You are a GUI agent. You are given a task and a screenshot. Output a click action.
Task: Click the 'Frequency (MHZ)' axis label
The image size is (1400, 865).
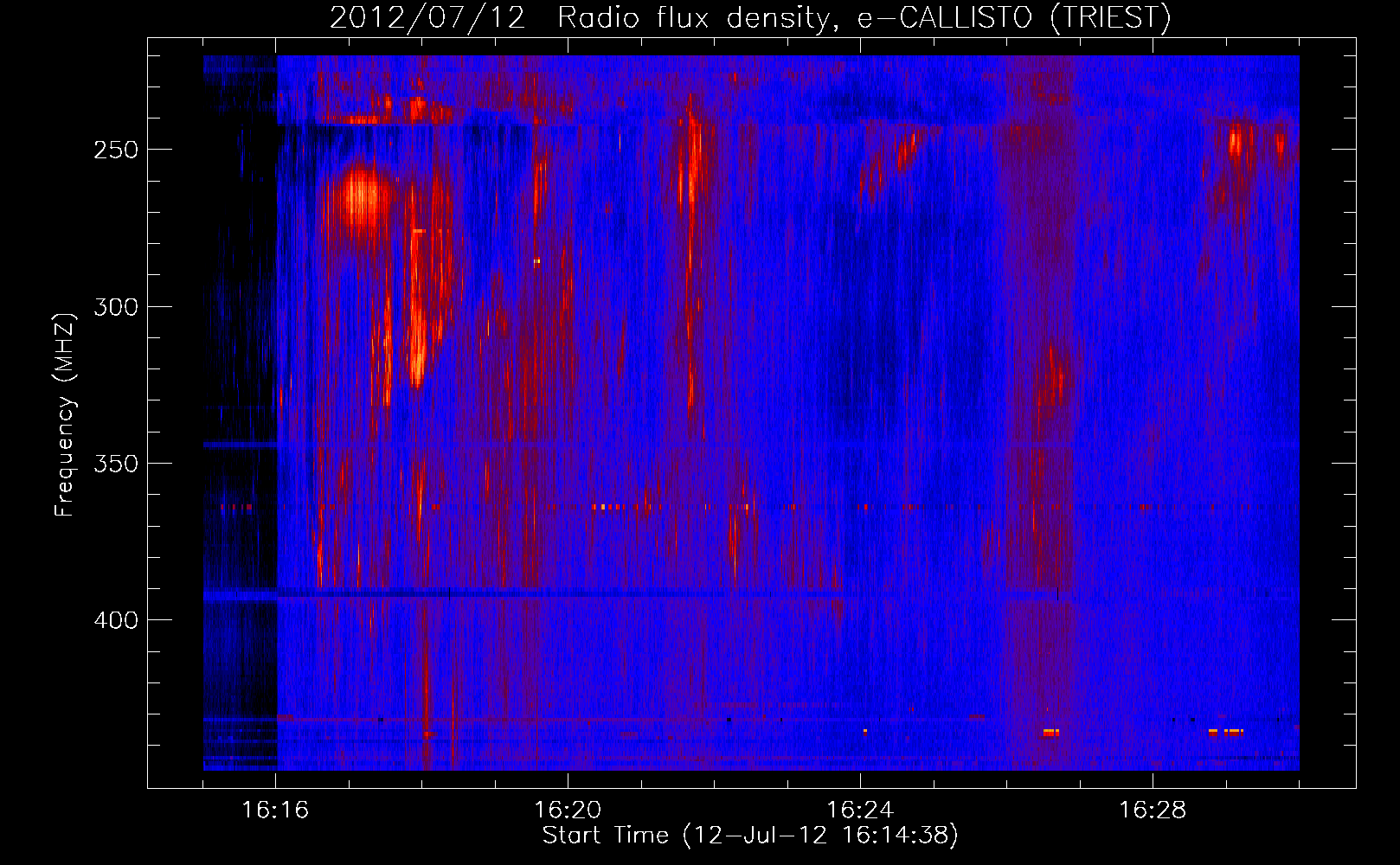tap(65, 415)
